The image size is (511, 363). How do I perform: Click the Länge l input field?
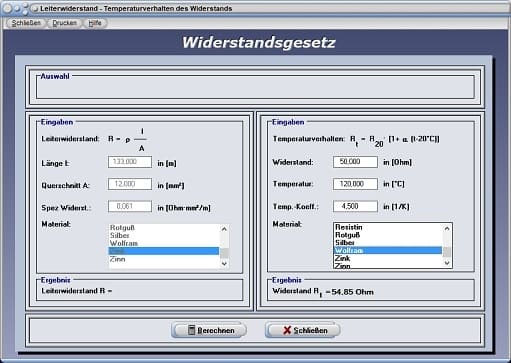(x=130, y=162)
